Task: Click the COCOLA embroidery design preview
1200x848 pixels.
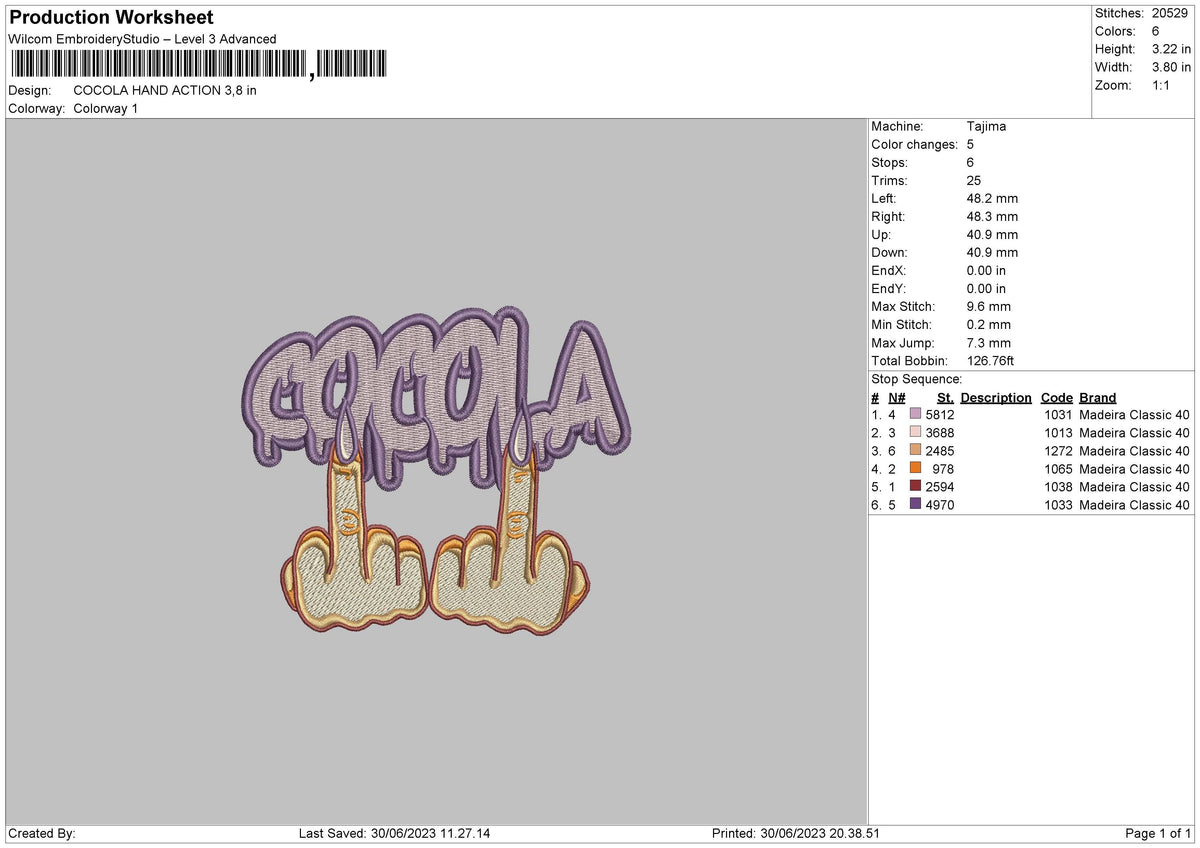Action: click(x=437, y=470)
